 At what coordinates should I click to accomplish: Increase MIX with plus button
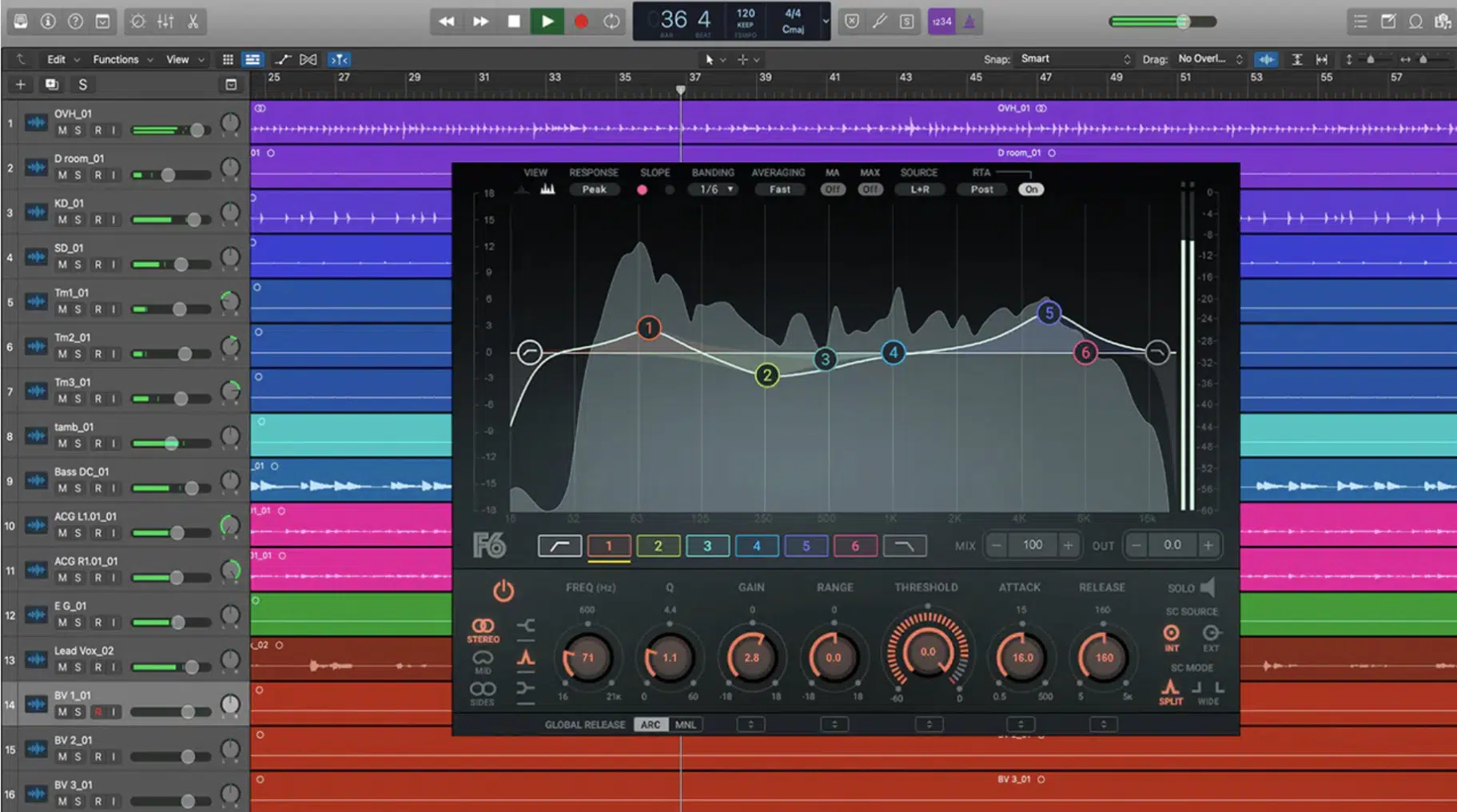(x=1068, y=545)
